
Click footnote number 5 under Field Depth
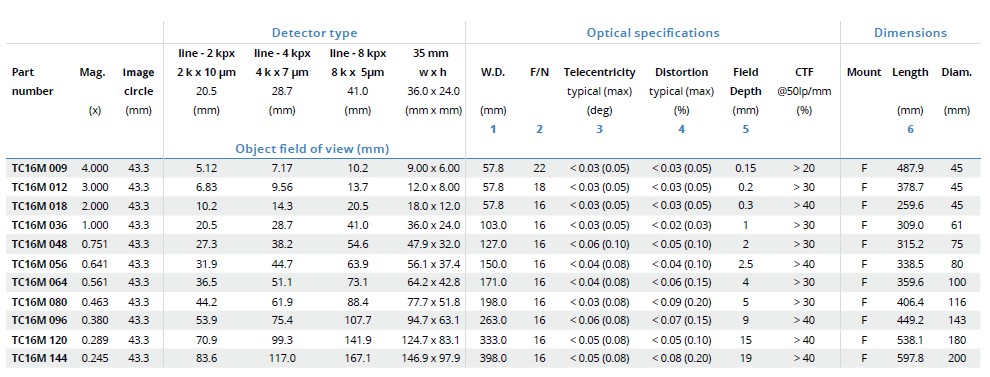pyautogui.click(x=746, y=129)
